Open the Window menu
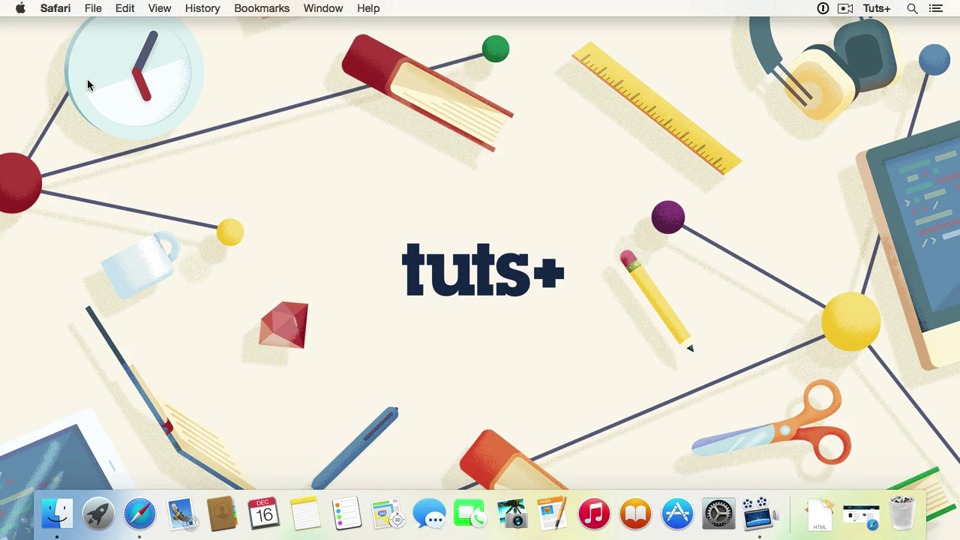The height and width of the screenshot is (540, 960). [323, 8]
